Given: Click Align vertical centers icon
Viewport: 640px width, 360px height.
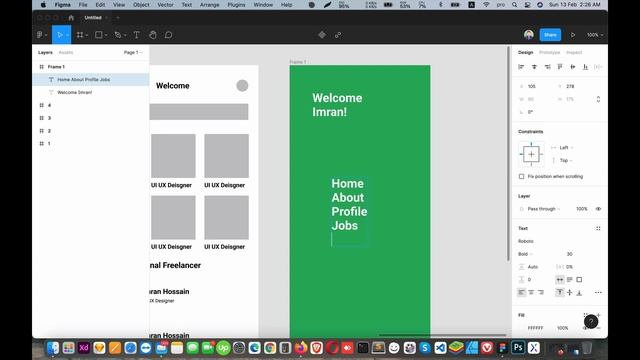Looking at the screenshot, I should point(573,67).
